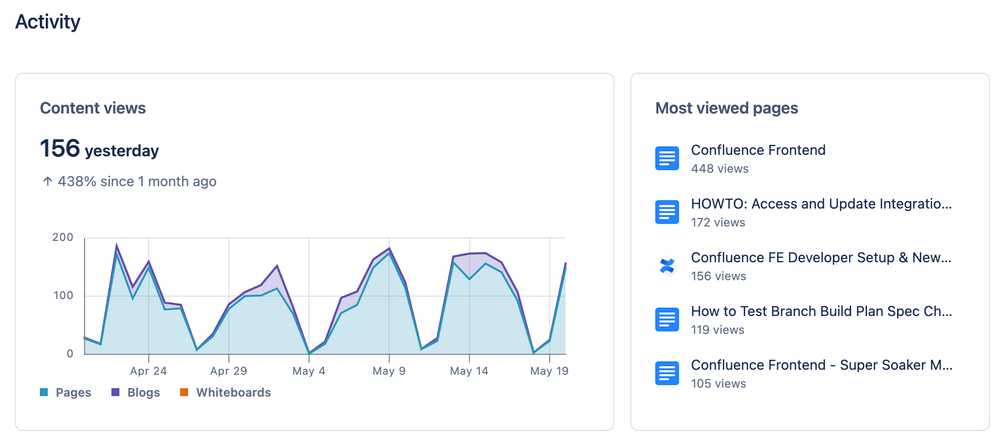Click the Super Soaker page icon
This screenshot has height=441, width=998.
pos(667,373)
